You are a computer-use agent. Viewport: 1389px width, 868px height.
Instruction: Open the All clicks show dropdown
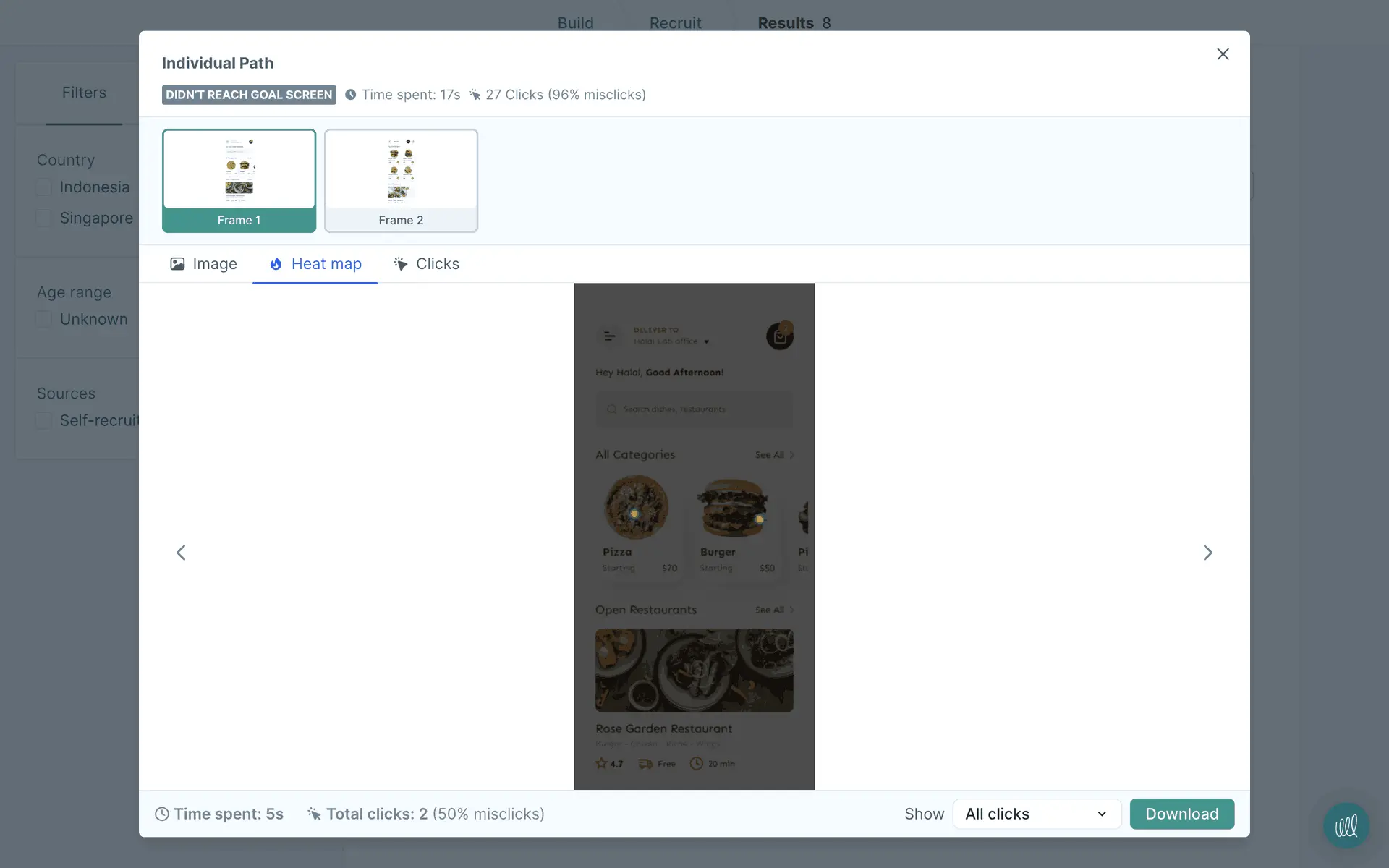(1036, 814)
